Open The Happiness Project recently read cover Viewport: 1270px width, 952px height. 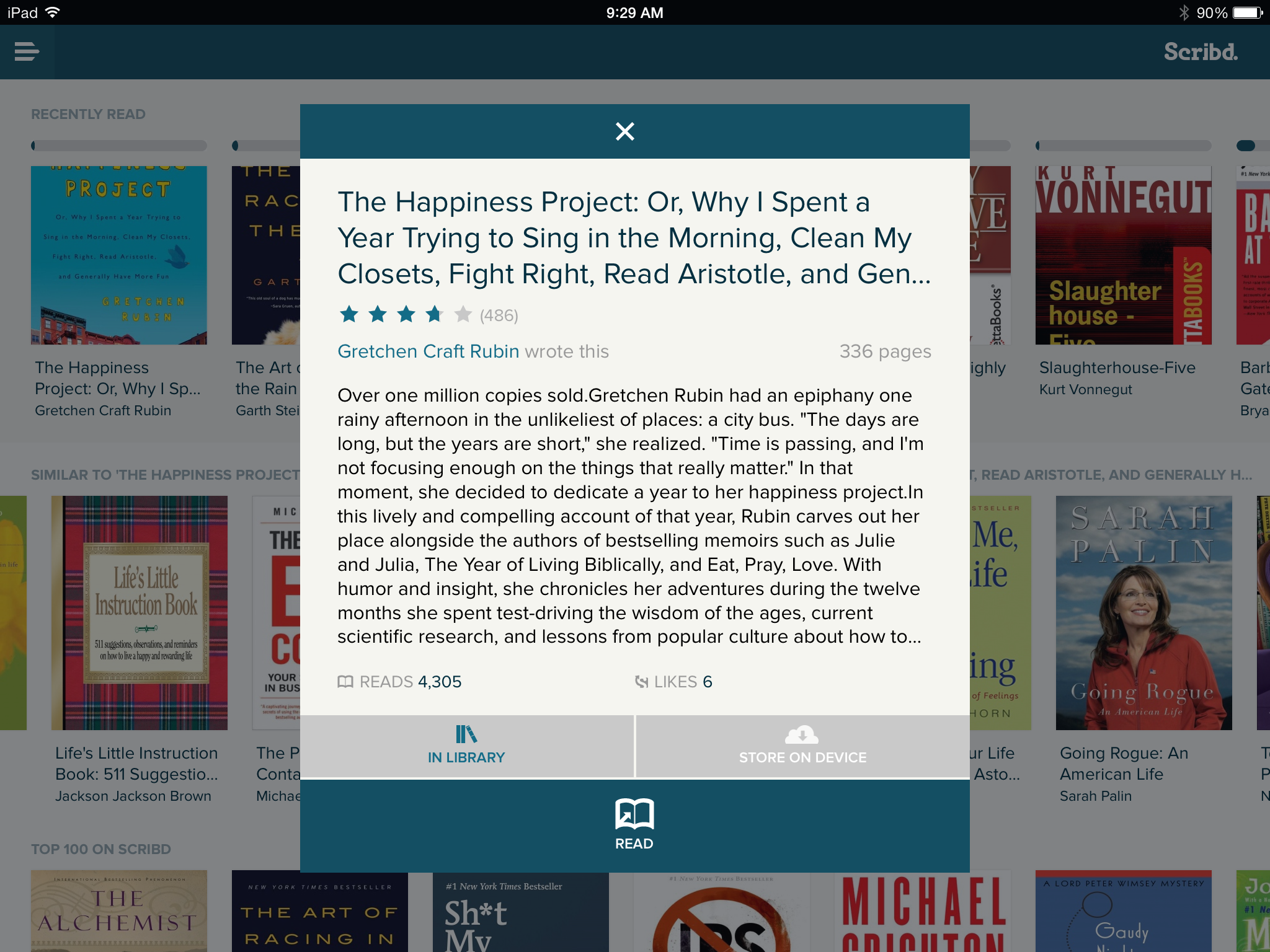tap(119, 255)
